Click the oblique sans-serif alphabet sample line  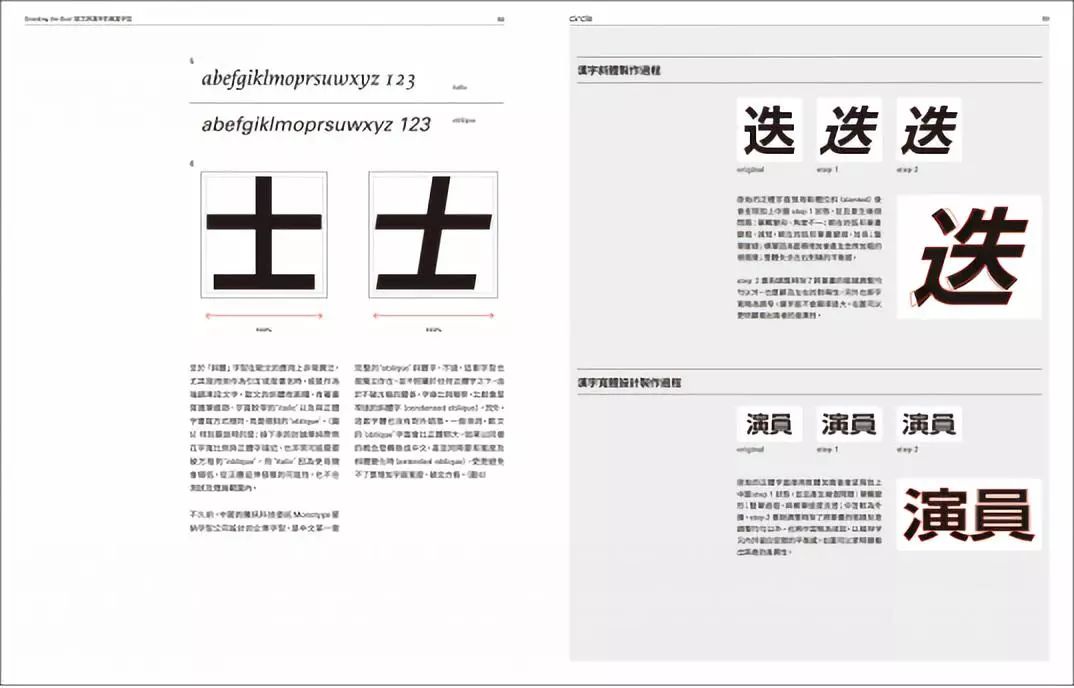coord(316,125)
